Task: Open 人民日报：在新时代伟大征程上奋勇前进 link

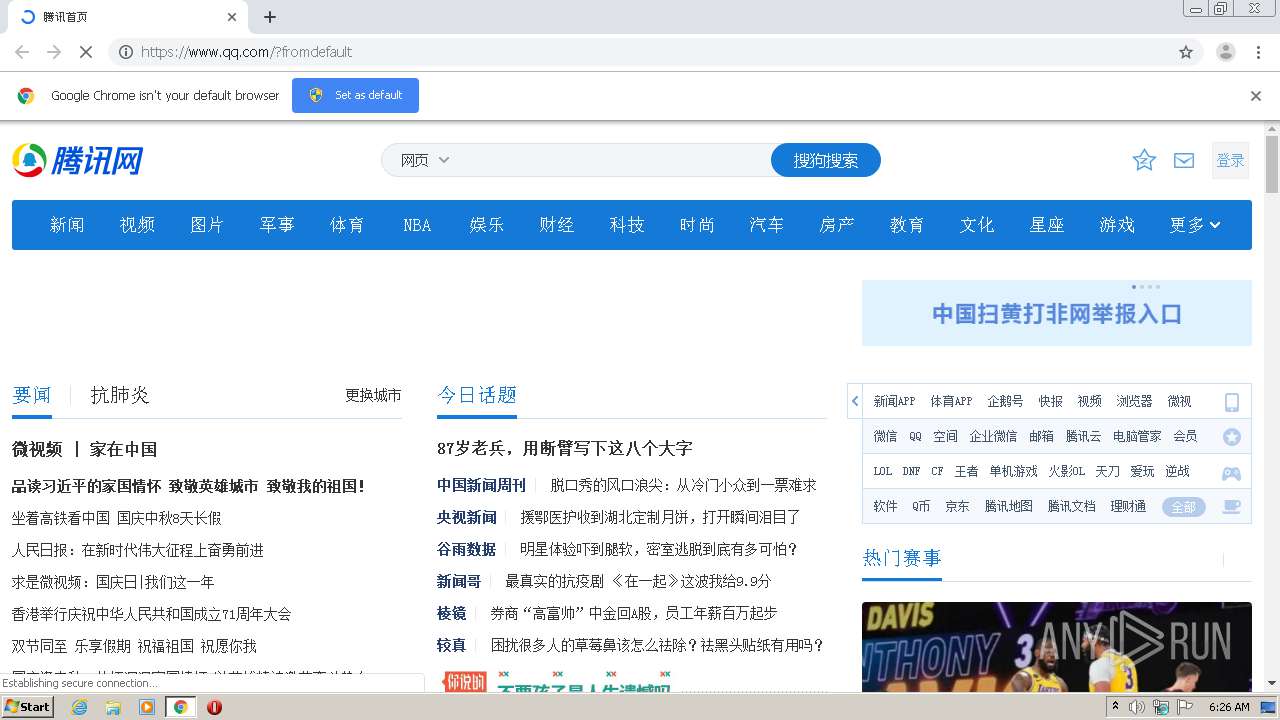Action: [138, 550]
